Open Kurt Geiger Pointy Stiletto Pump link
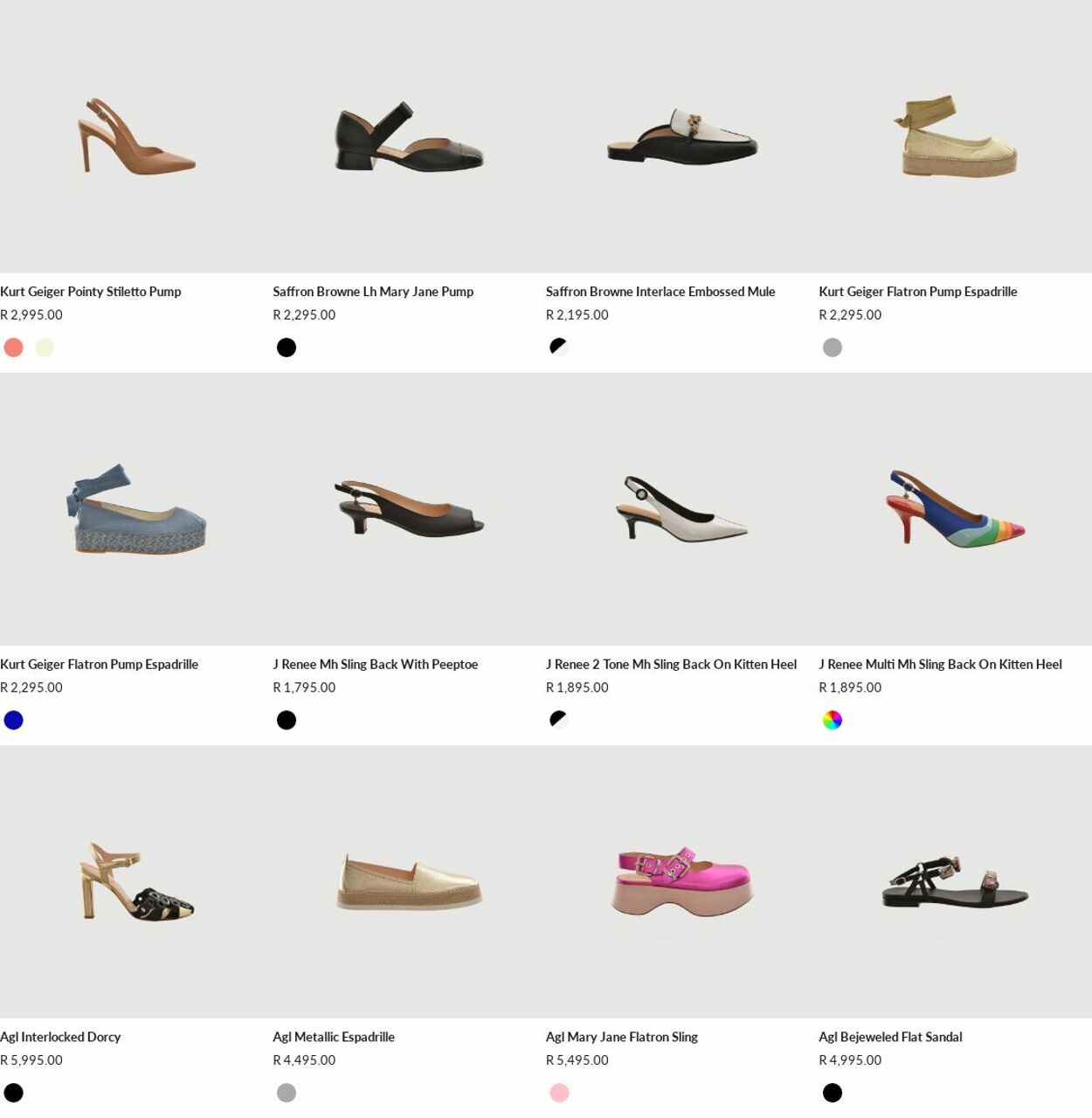 91,292
